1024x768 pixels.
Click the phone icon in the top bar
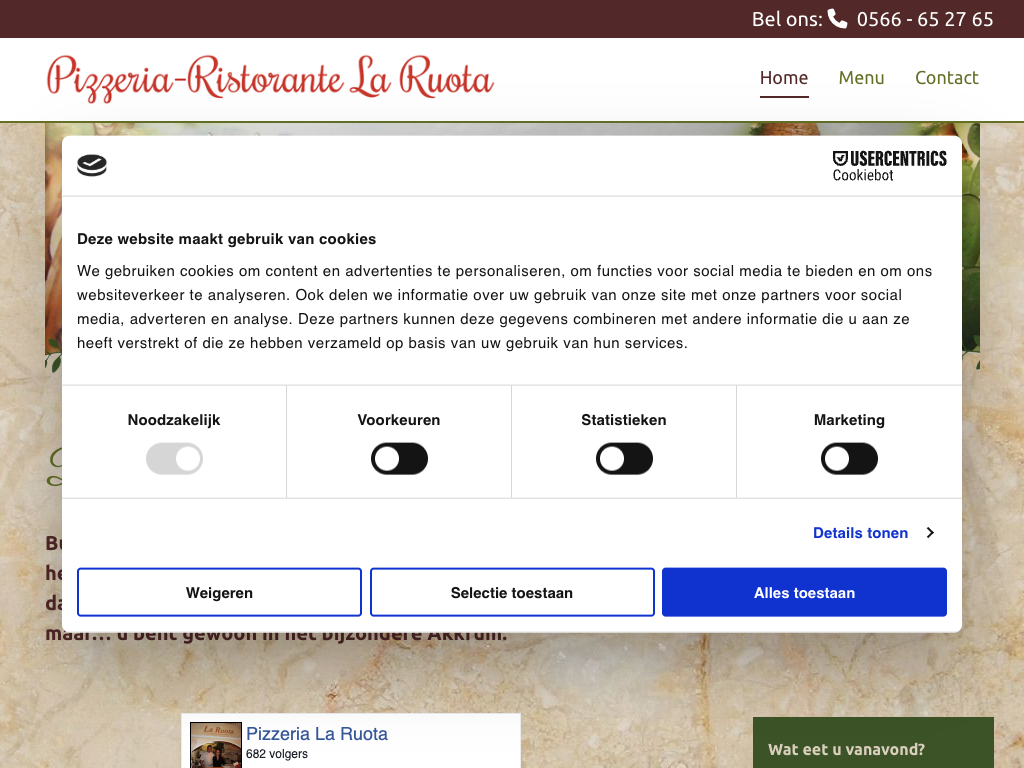(837, 18)
